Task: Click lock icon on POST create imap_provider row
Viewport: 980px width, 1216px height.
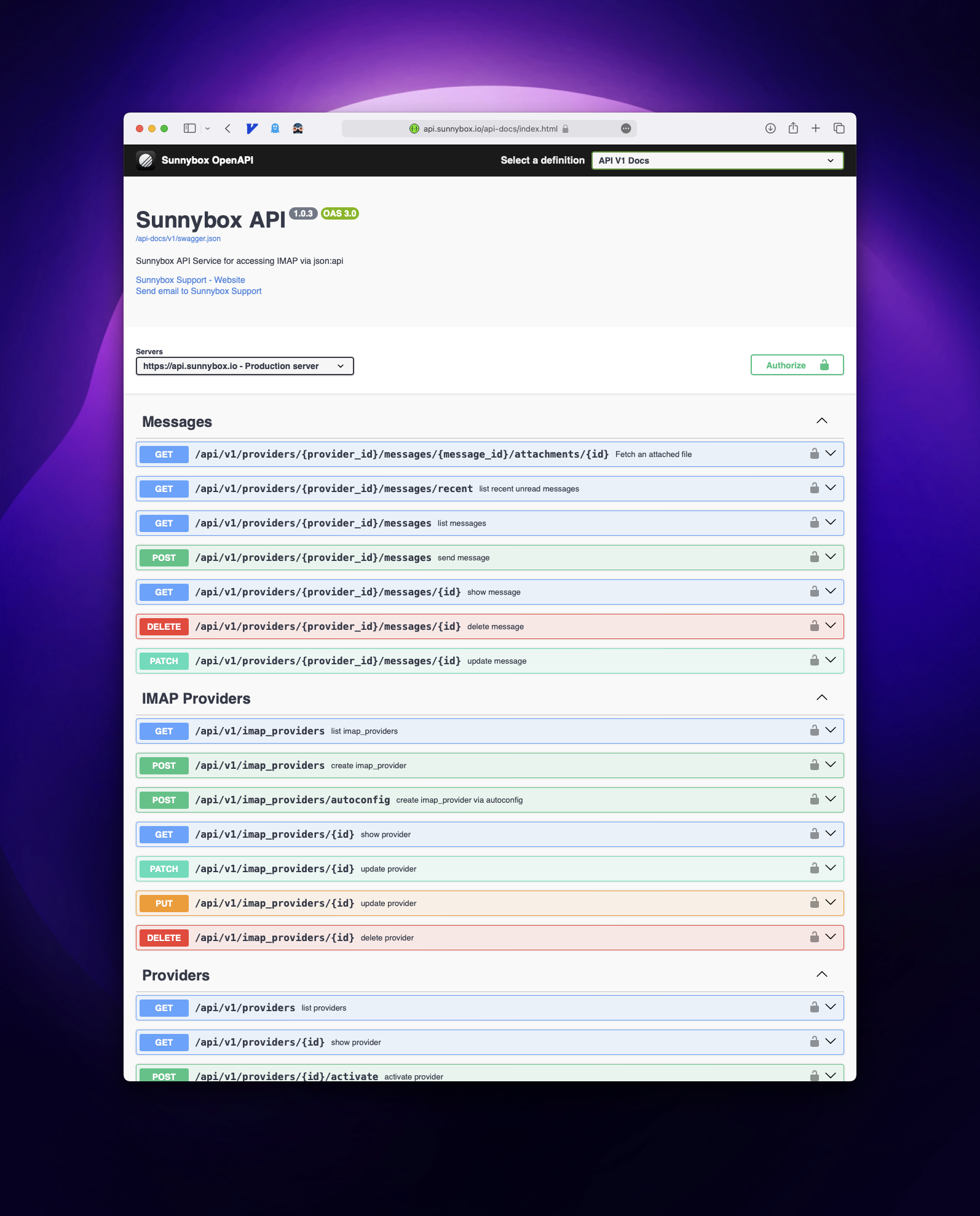Action: [x=814, y=765]
